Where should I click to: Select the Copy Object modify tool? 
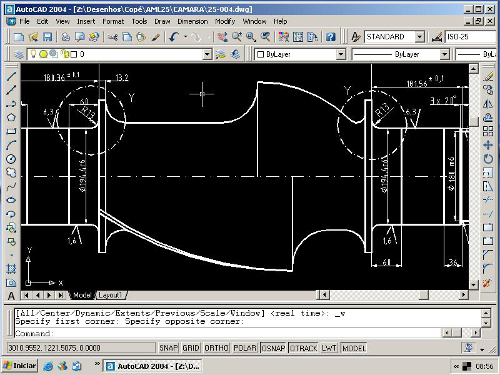[488, 90]
